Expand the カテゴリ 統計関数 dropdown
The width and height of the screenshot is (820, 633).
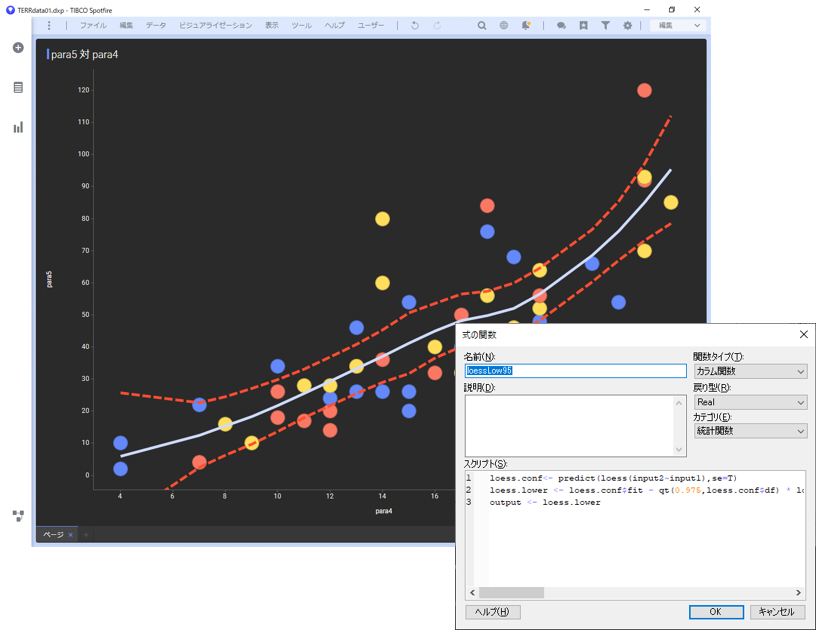click(x=750, y=431)
